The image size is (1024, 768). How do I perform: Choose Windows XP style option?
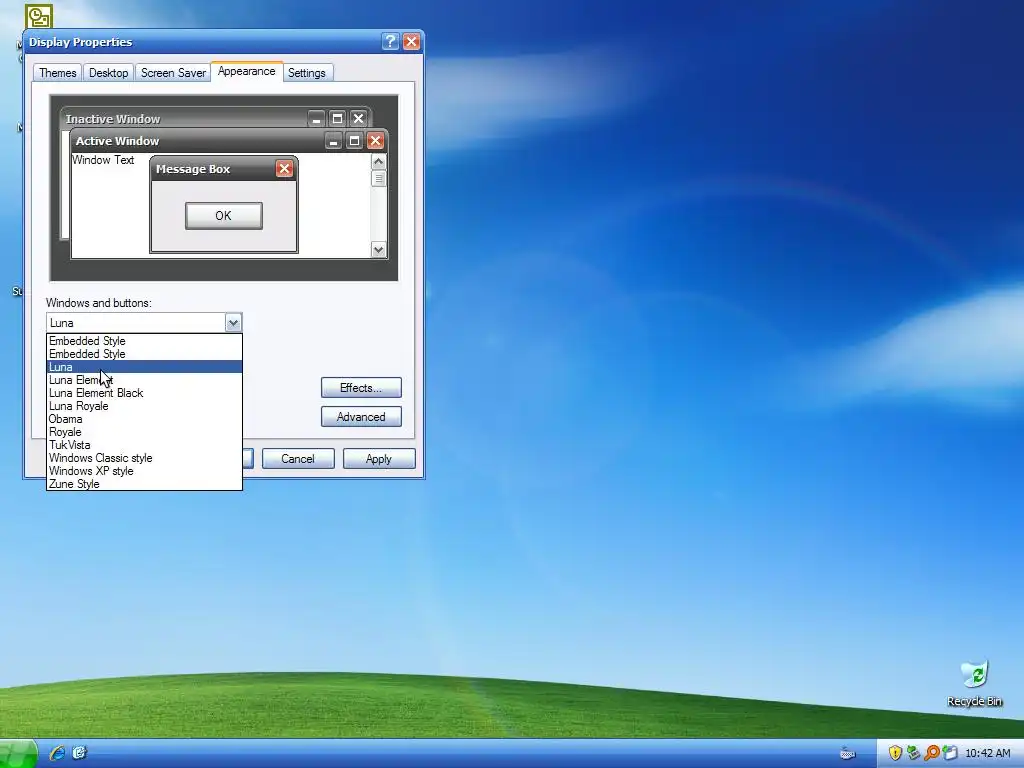[x=144, y=472]
